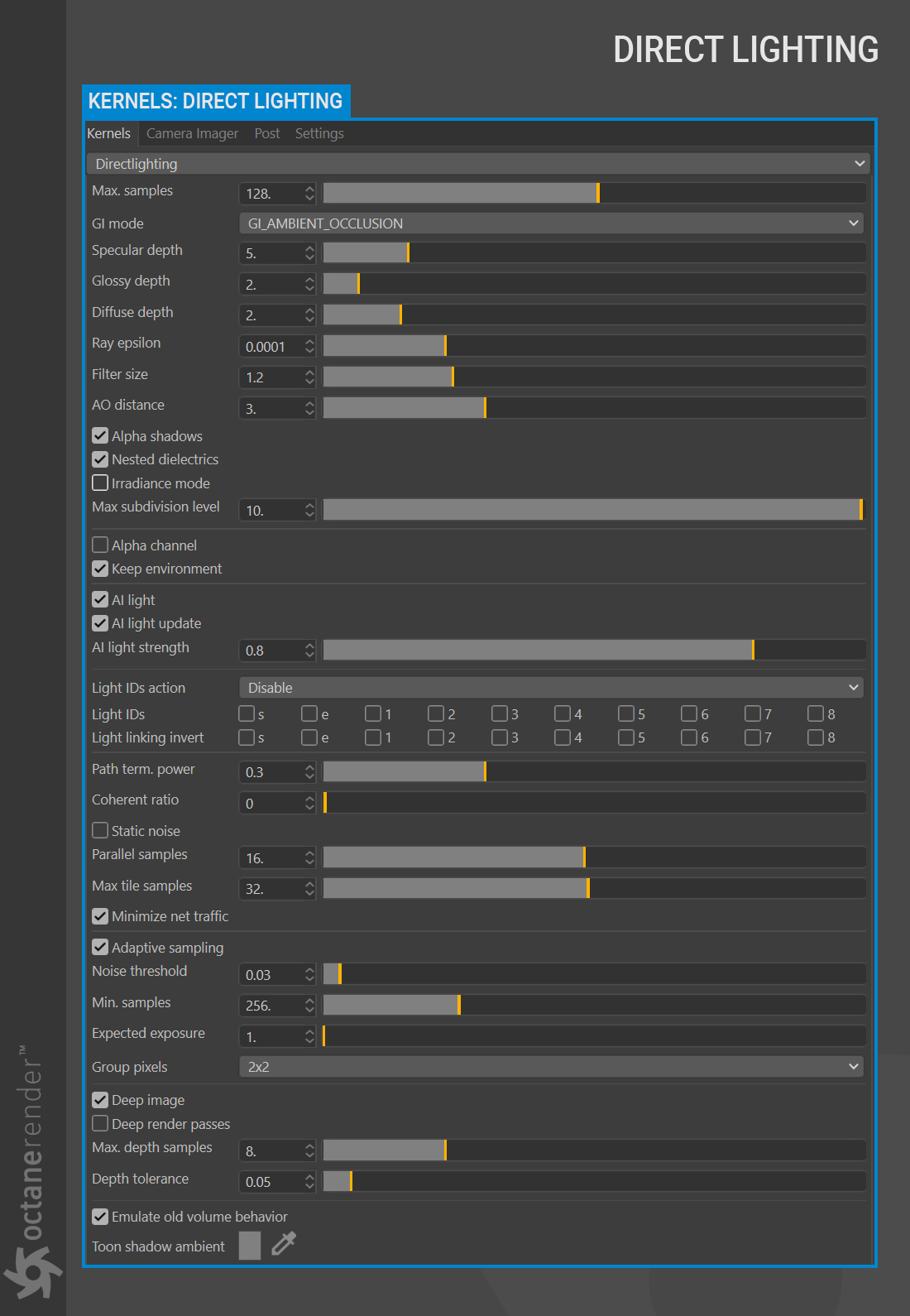Disable Nested dielectrics
The image size is (910, 1316).
[x=100, y=459]
